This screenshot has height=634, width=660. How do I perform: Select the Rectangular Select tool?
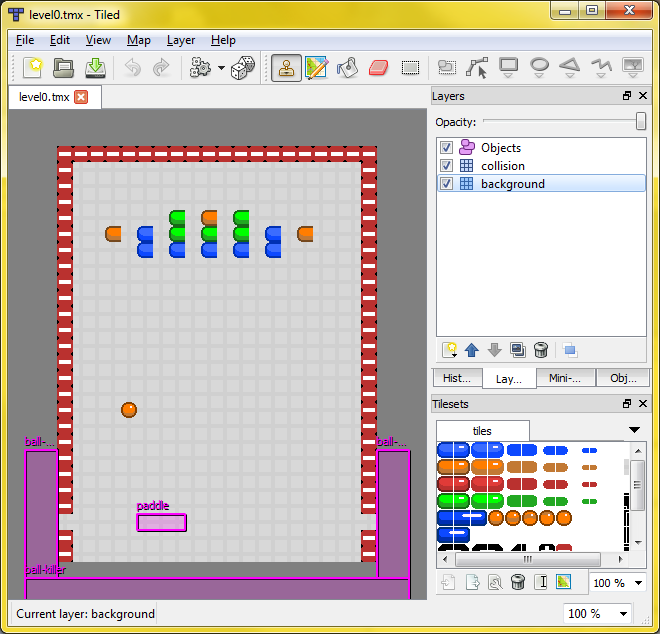[x=410, y=67]
